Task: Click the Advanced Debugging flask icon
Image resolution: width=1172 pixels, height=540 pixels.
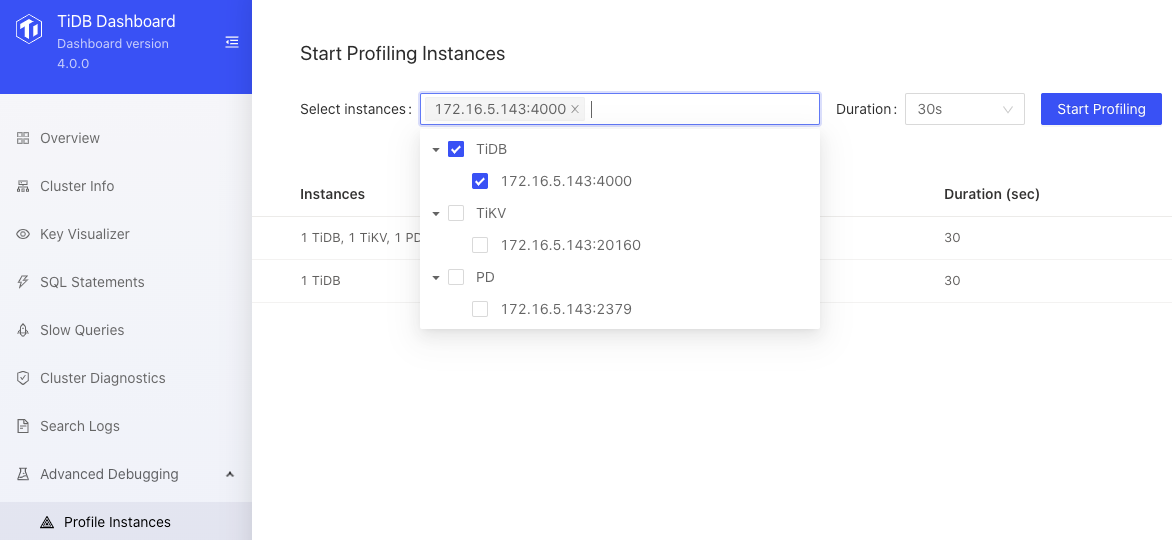Action: pyautogui.click(x=23, y=474)
